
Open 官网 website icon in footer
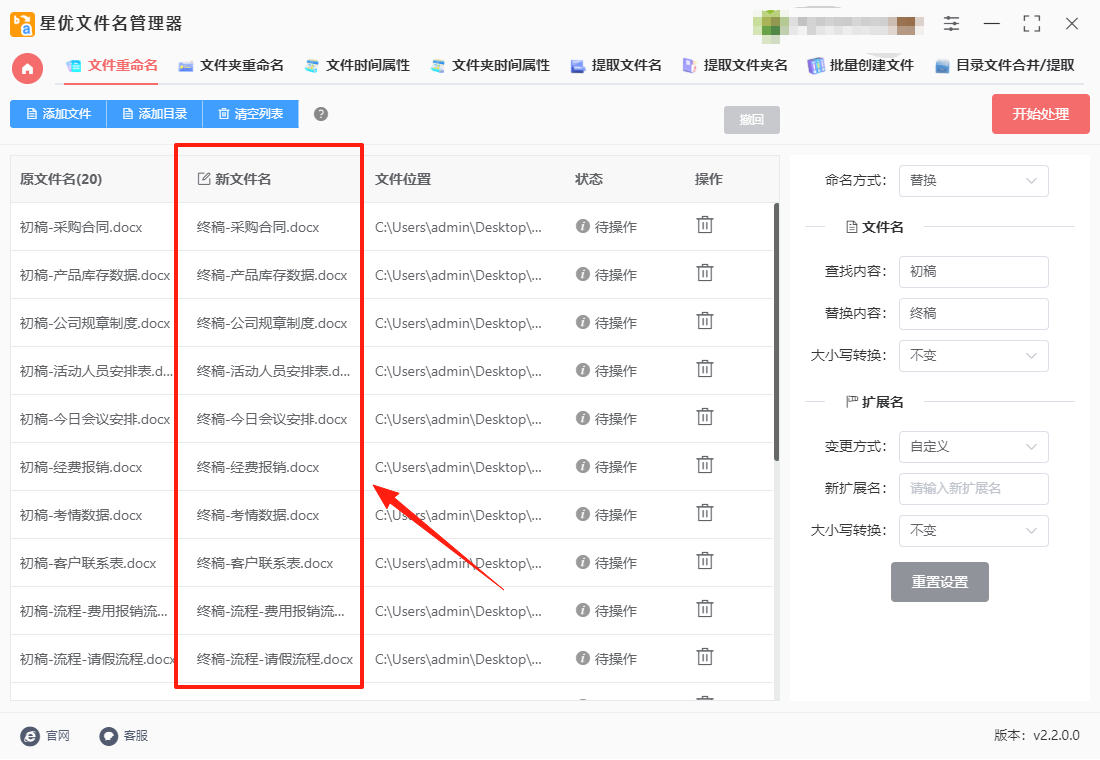pyautogui.click(x=30, y=736)
